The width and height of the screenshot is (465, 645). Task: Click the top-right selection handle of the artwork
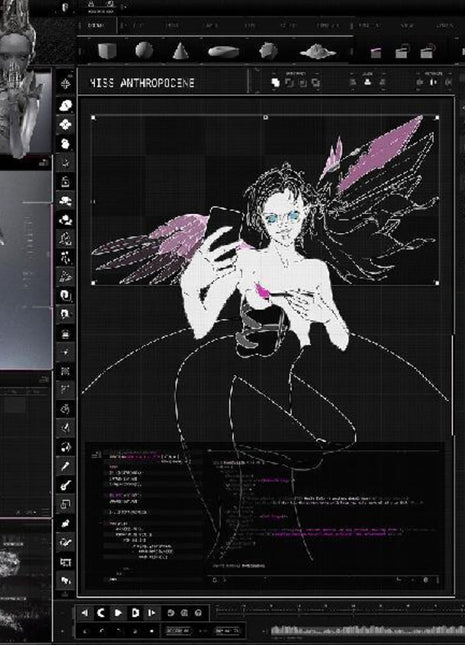pyautogui.click(x=437, y=118)
